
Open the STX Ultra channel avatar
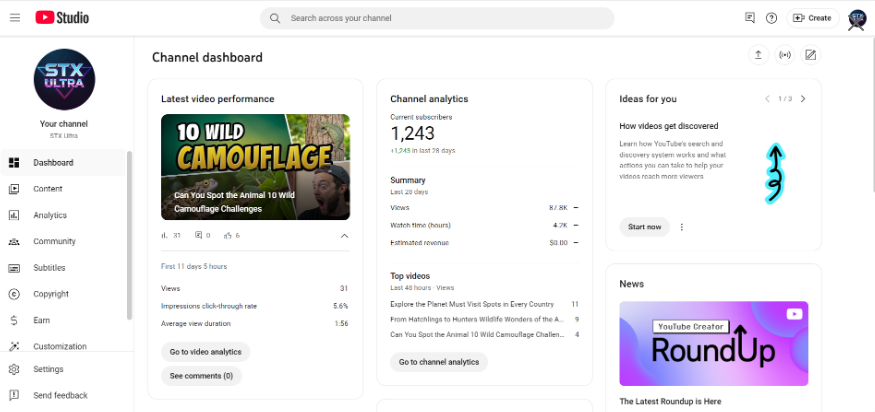pyautogui.click(x=64, y=79)
